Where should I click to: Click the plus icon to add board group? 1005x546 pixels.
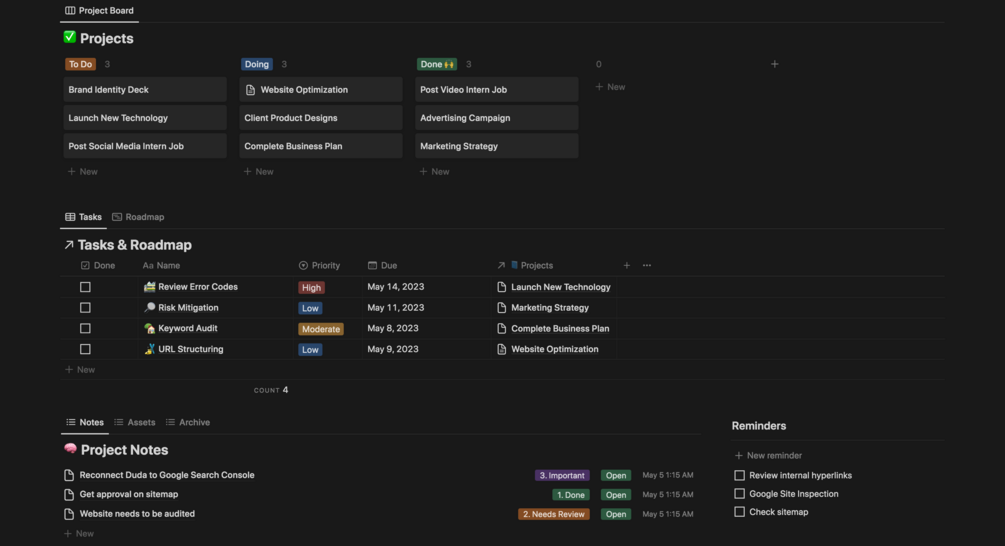[x=774, y=64]
